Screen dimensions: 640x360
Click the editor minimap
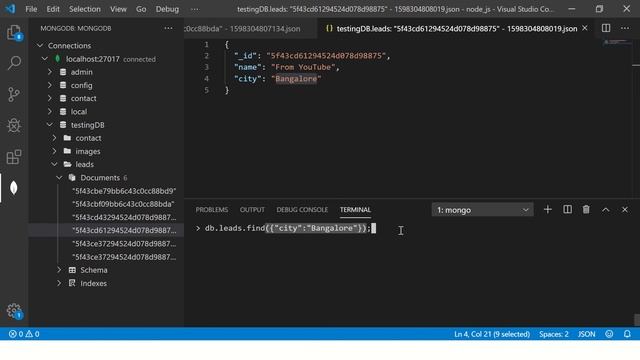click(x=617, y=42)
